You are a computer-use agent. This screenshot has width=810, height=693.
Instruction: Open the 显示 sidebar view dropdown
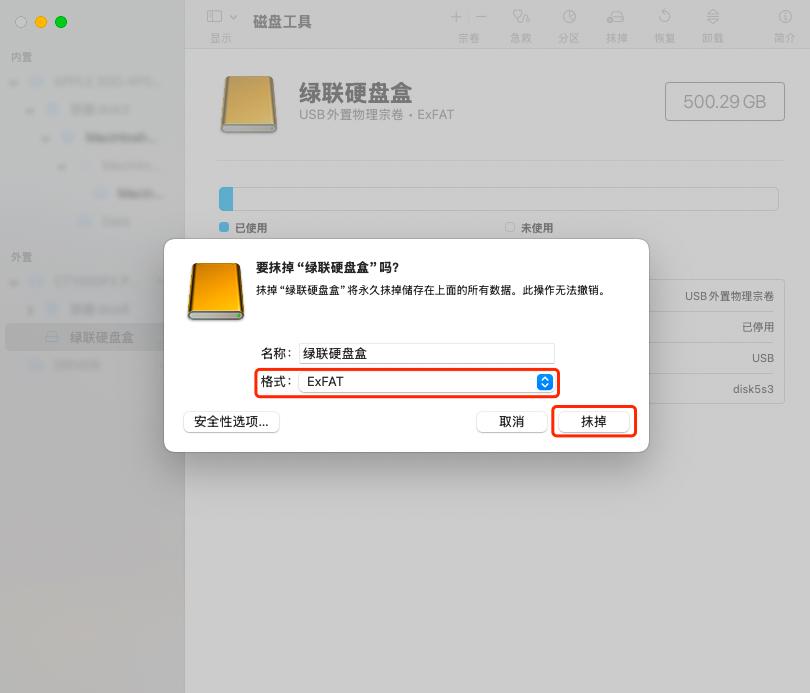point(220,17)
